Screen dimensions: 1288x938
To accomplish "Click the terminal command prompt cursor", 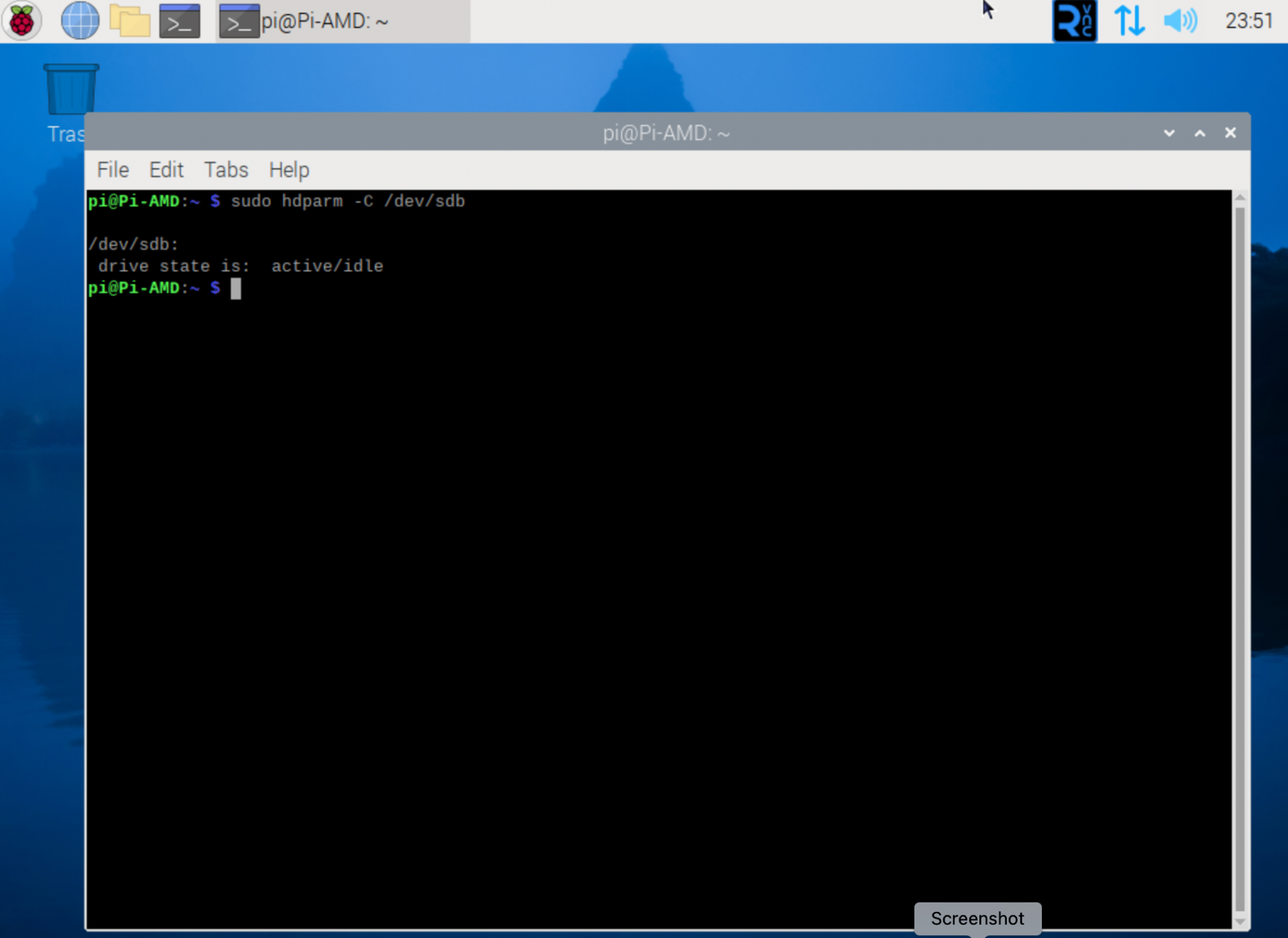I will (x=237, y=288).
